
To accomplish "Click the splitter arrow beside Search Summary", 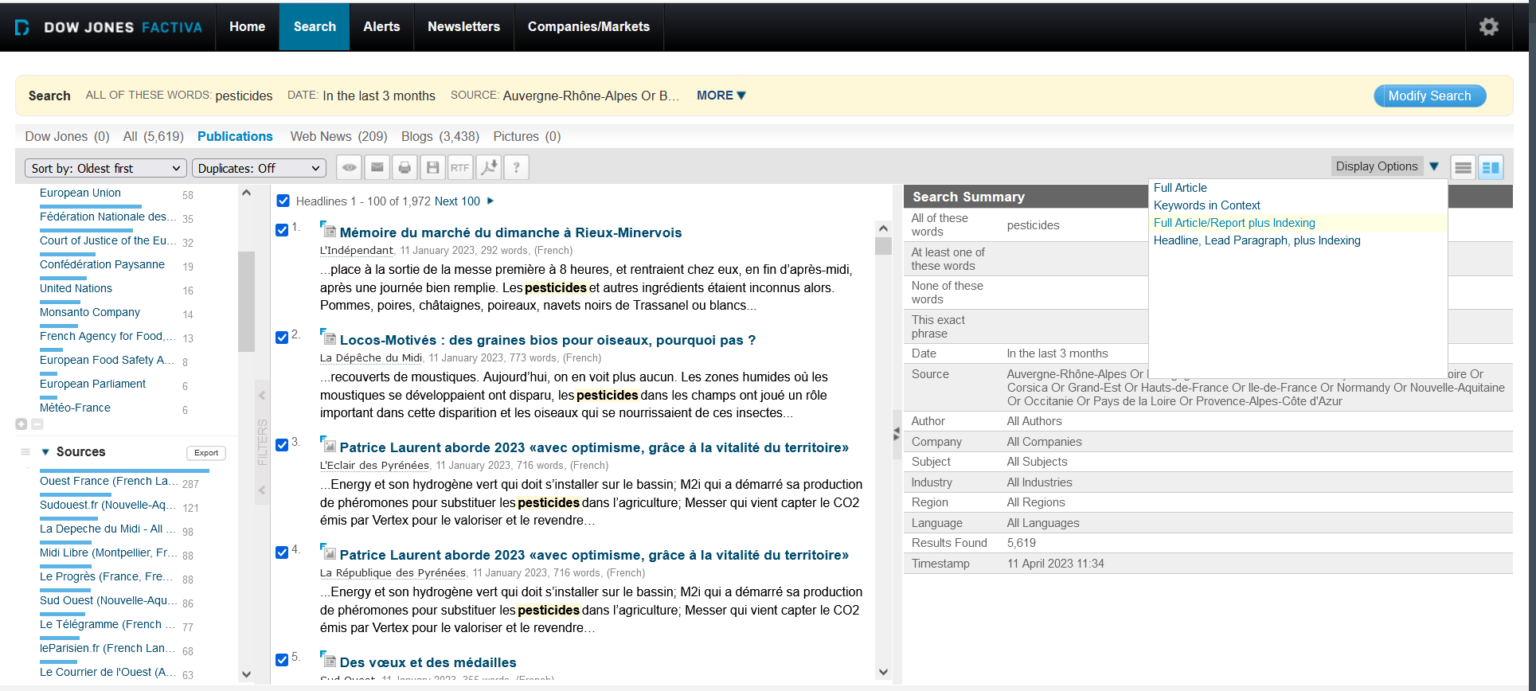I will [896, 432].
